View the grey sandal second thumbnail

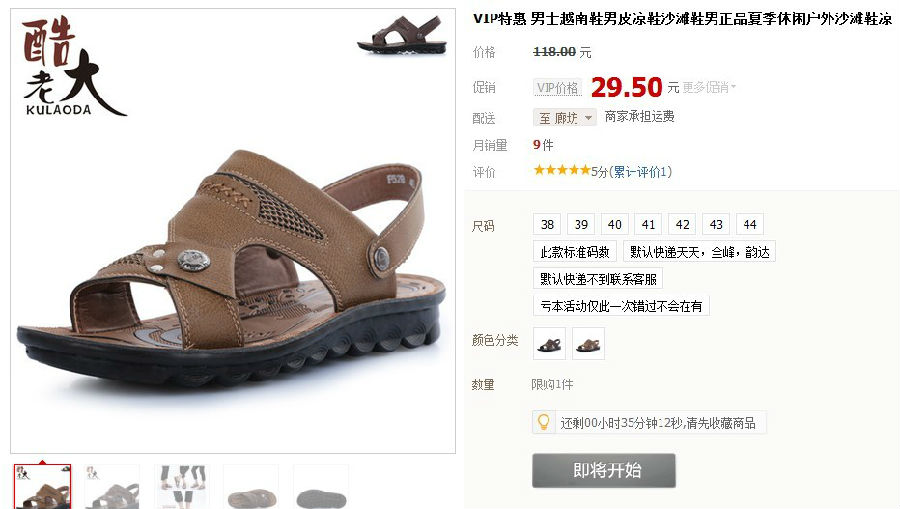[112, 486]
